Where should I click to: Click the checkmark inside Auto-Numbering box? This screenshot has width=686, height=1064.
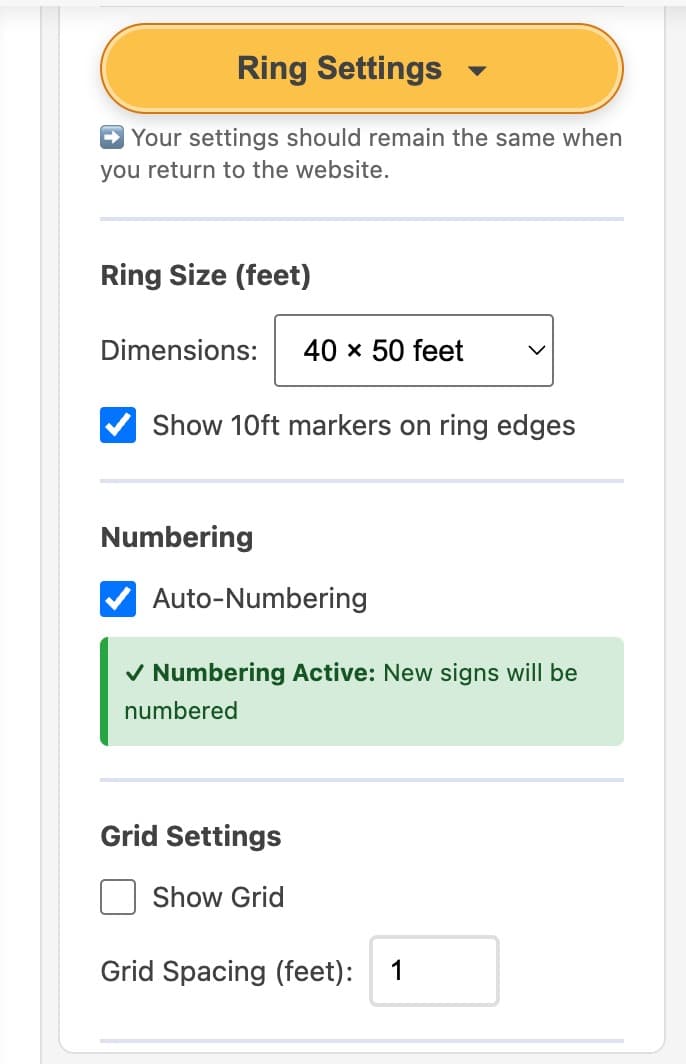[x=117, y=598]
